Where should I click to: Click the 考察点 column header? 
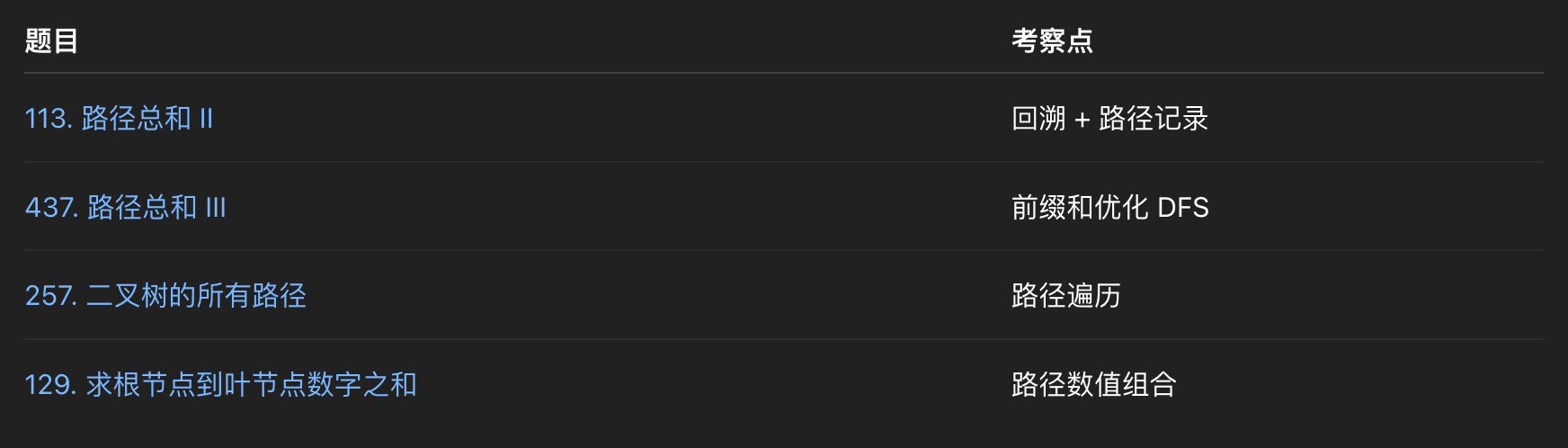tap(1052, 40)
